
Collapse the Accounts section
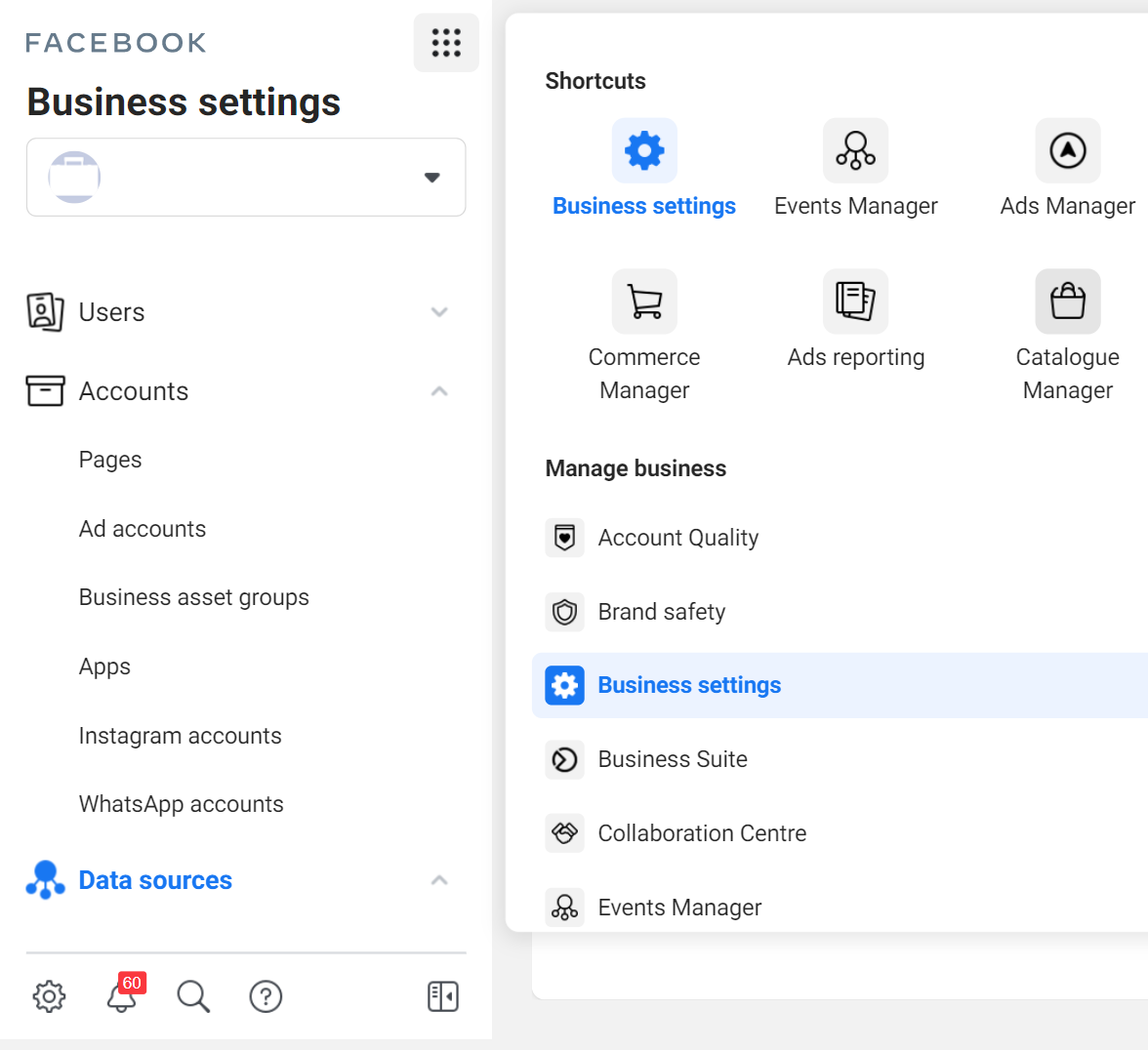point(439,391)
